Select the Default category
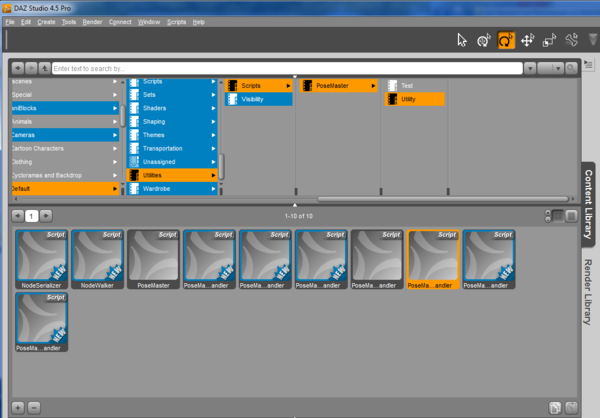The width and height of the screenshot is (600, 418). click(x=65, y=188)
